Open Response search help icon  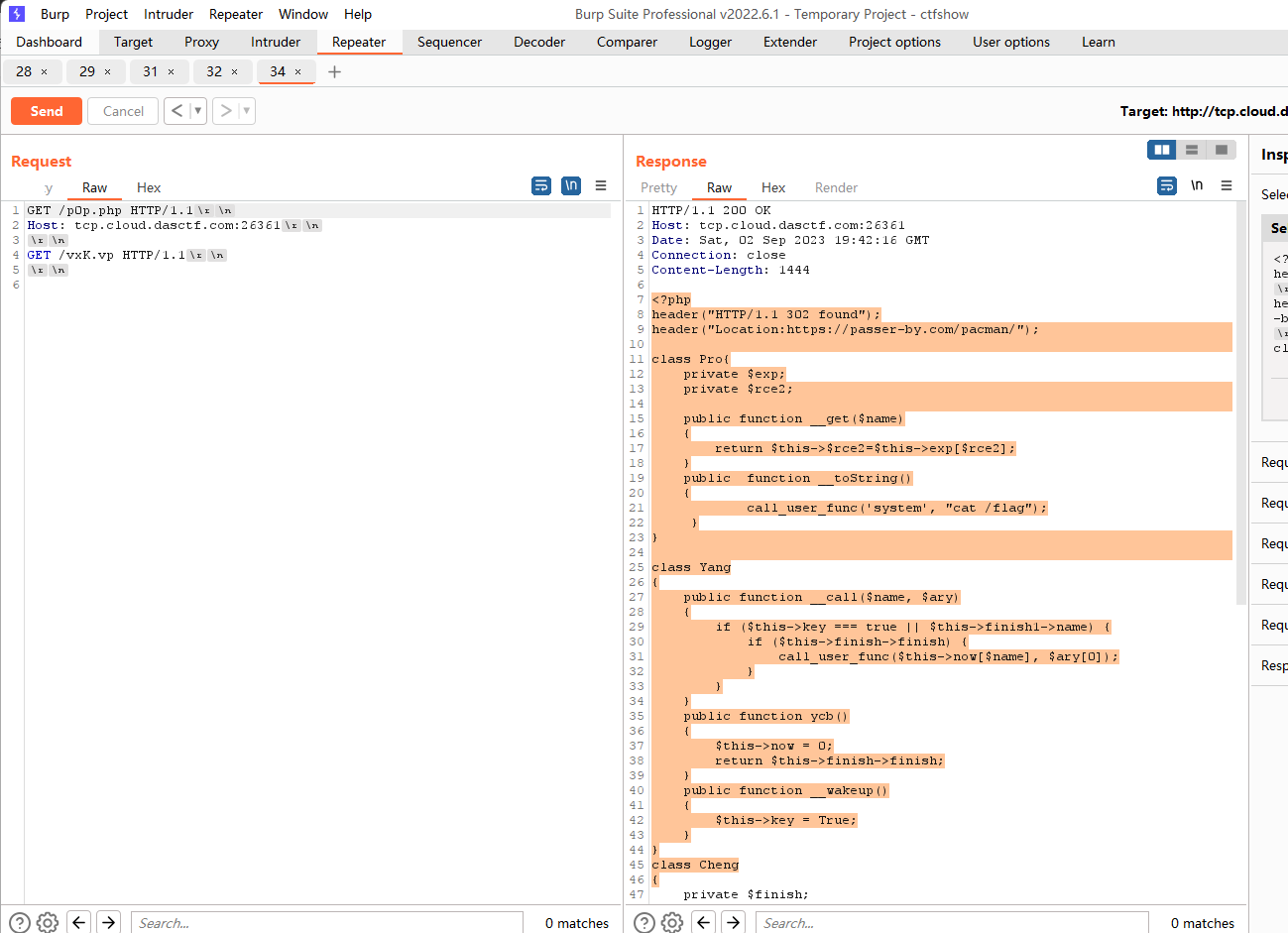[x=644, y=922]
